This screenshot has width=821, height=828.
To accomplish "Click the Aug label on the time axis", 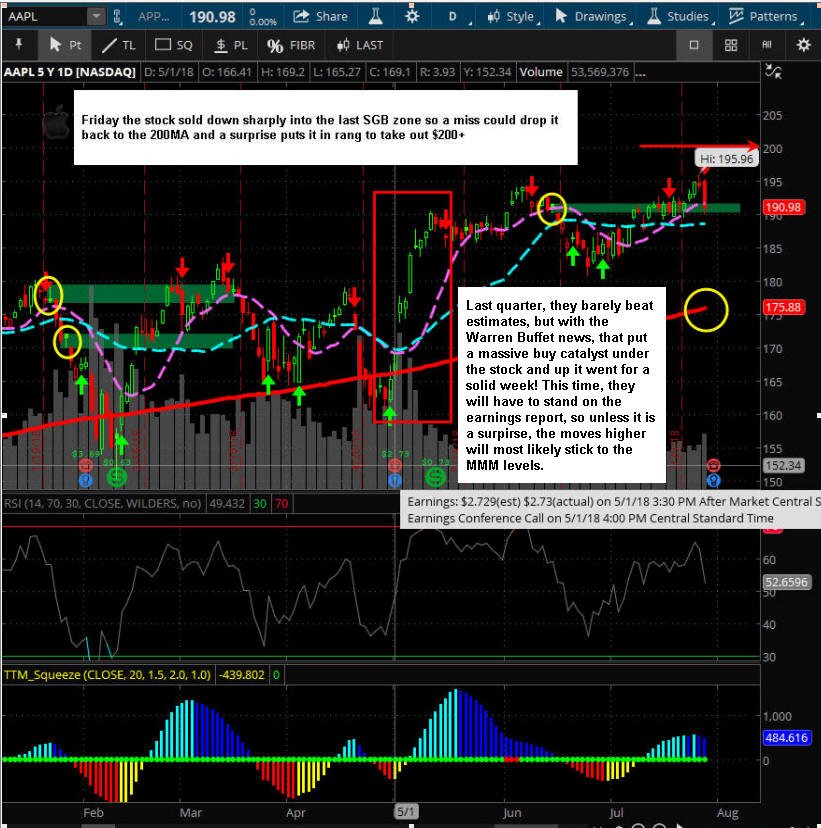I will (728, 813).
